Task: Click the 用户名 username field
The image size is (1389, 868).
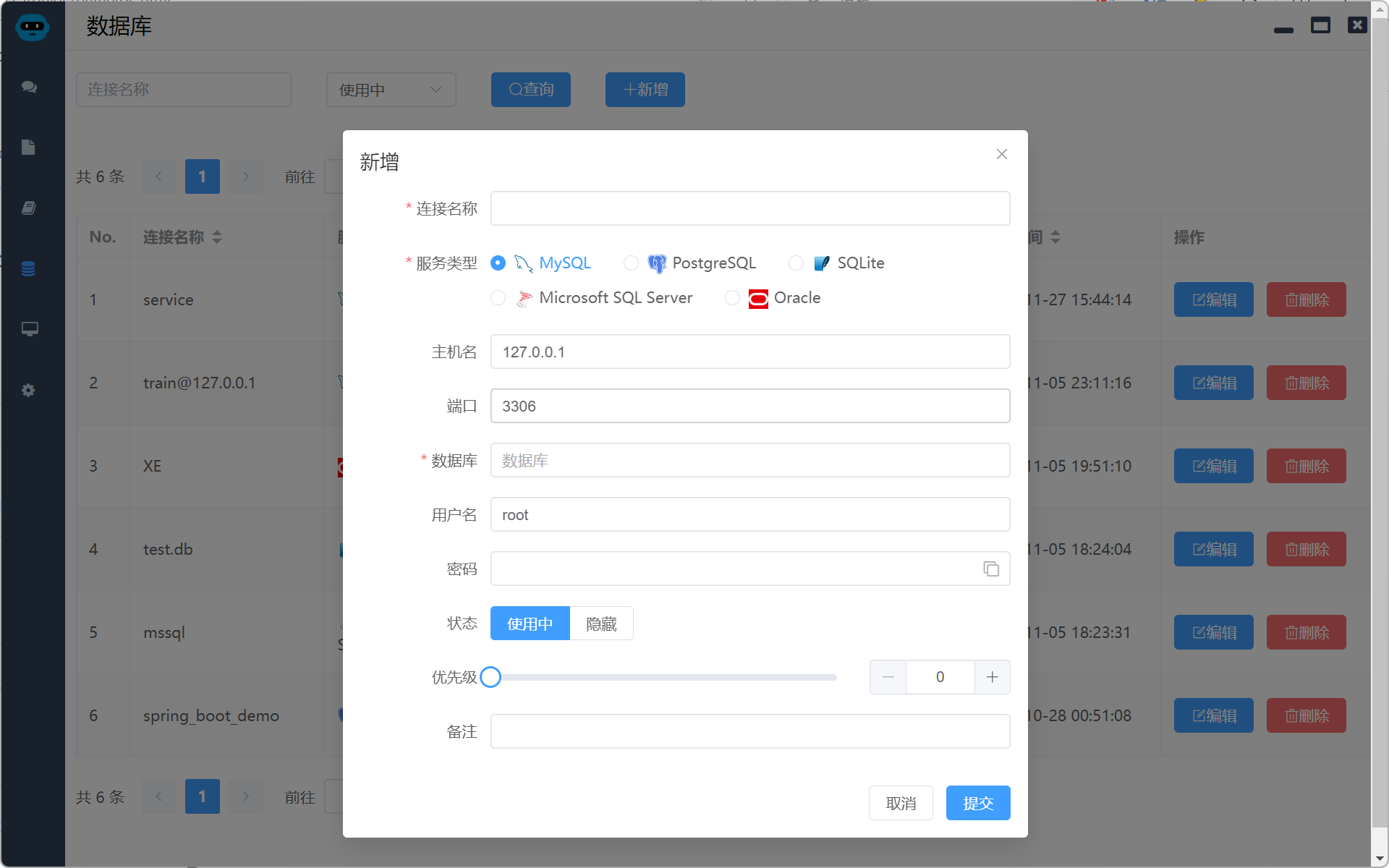Action: [750, 514]
